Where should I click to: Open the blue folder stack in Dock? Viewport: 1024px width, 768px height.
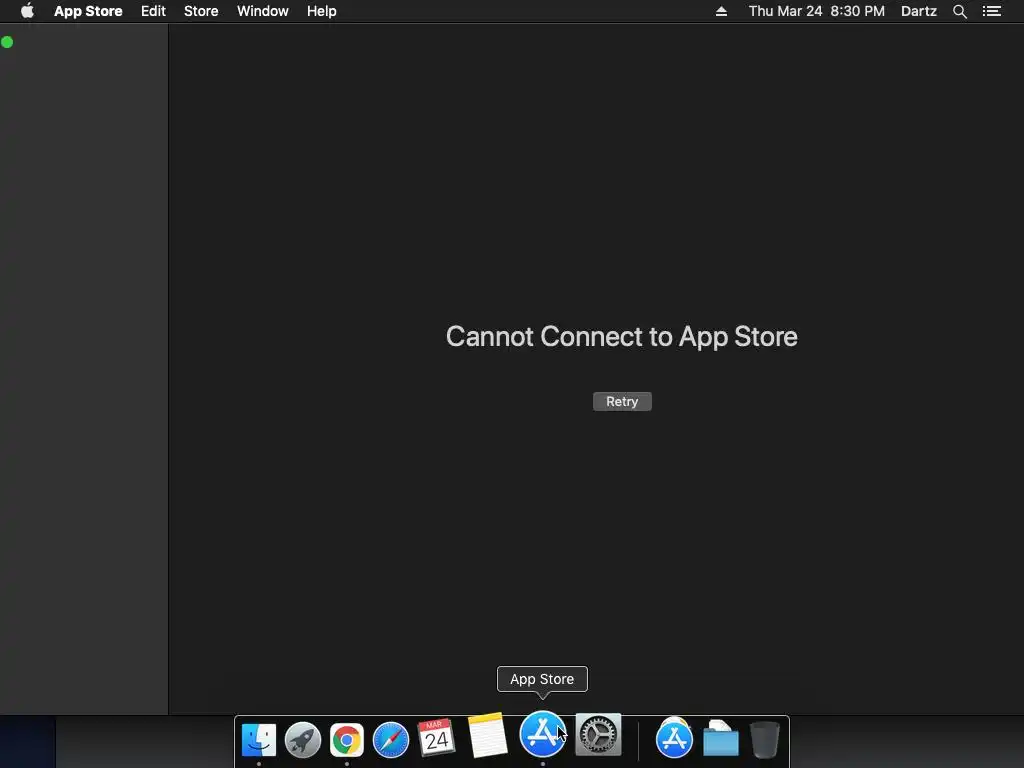[x=721, y=739]
